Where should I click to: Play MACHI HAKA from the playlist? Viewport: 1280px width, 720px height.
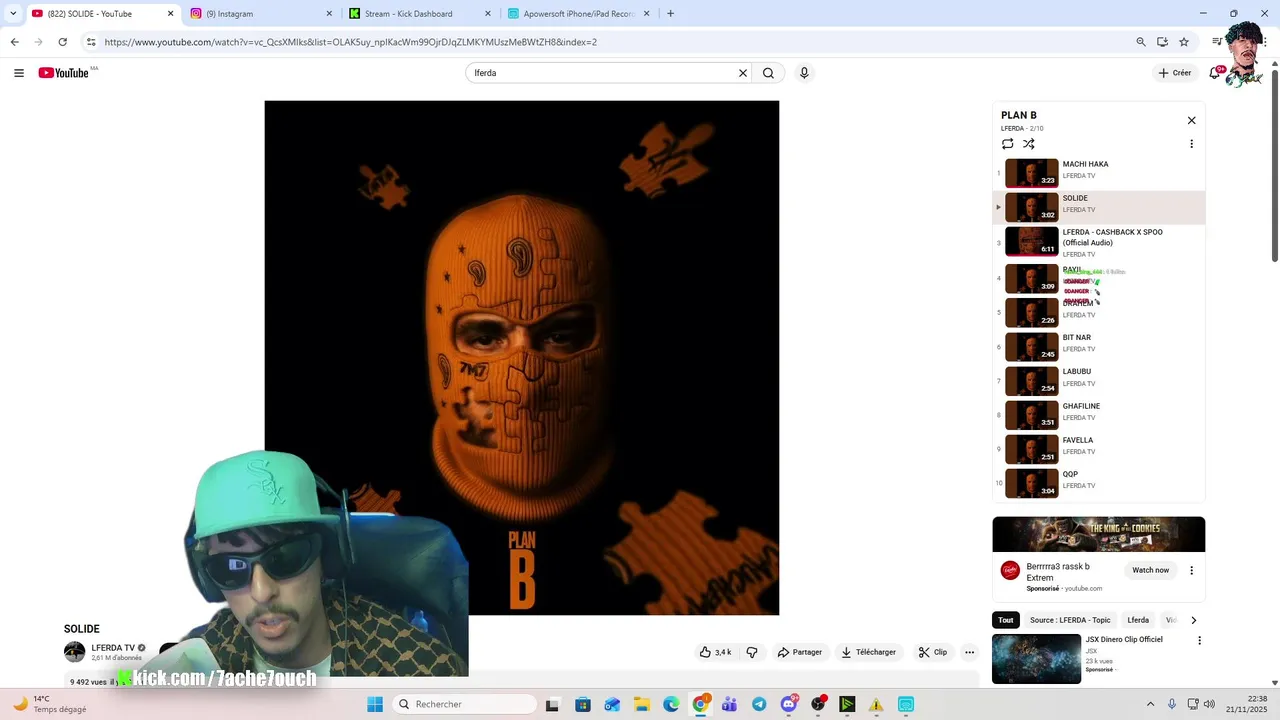click(1099, 173)
